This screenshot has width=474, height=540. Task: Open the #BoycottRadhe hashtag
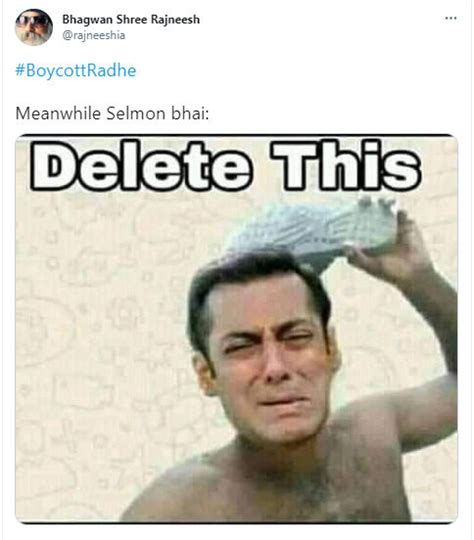(76, 71)
